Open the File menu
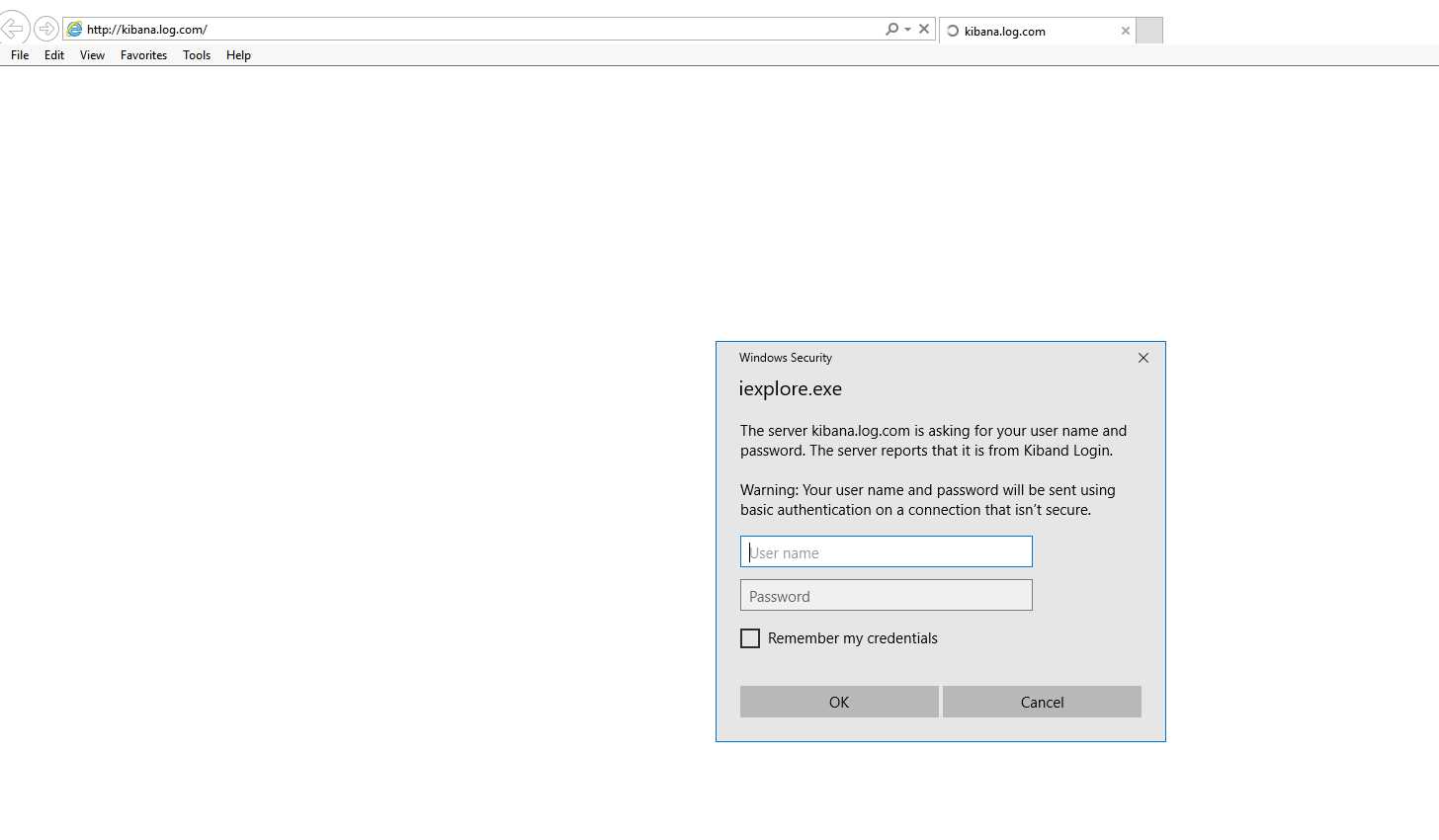The height and width of the screenshot is (840, 1439). pyautogui.click(x=20, y=55)
